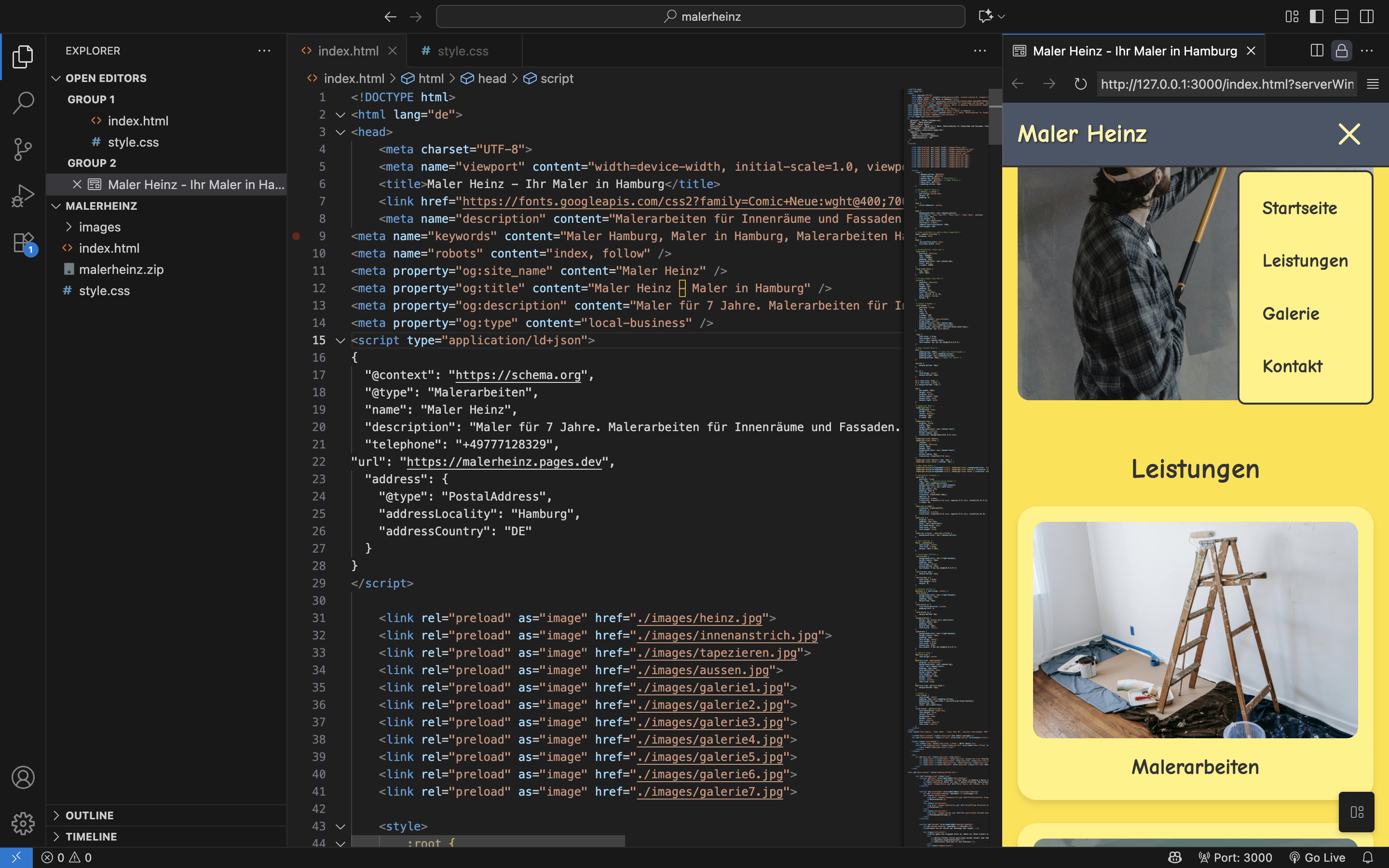Screen dimensions: 1389x868
Task: Open the Manage settings gear
Action: [23, 823]
